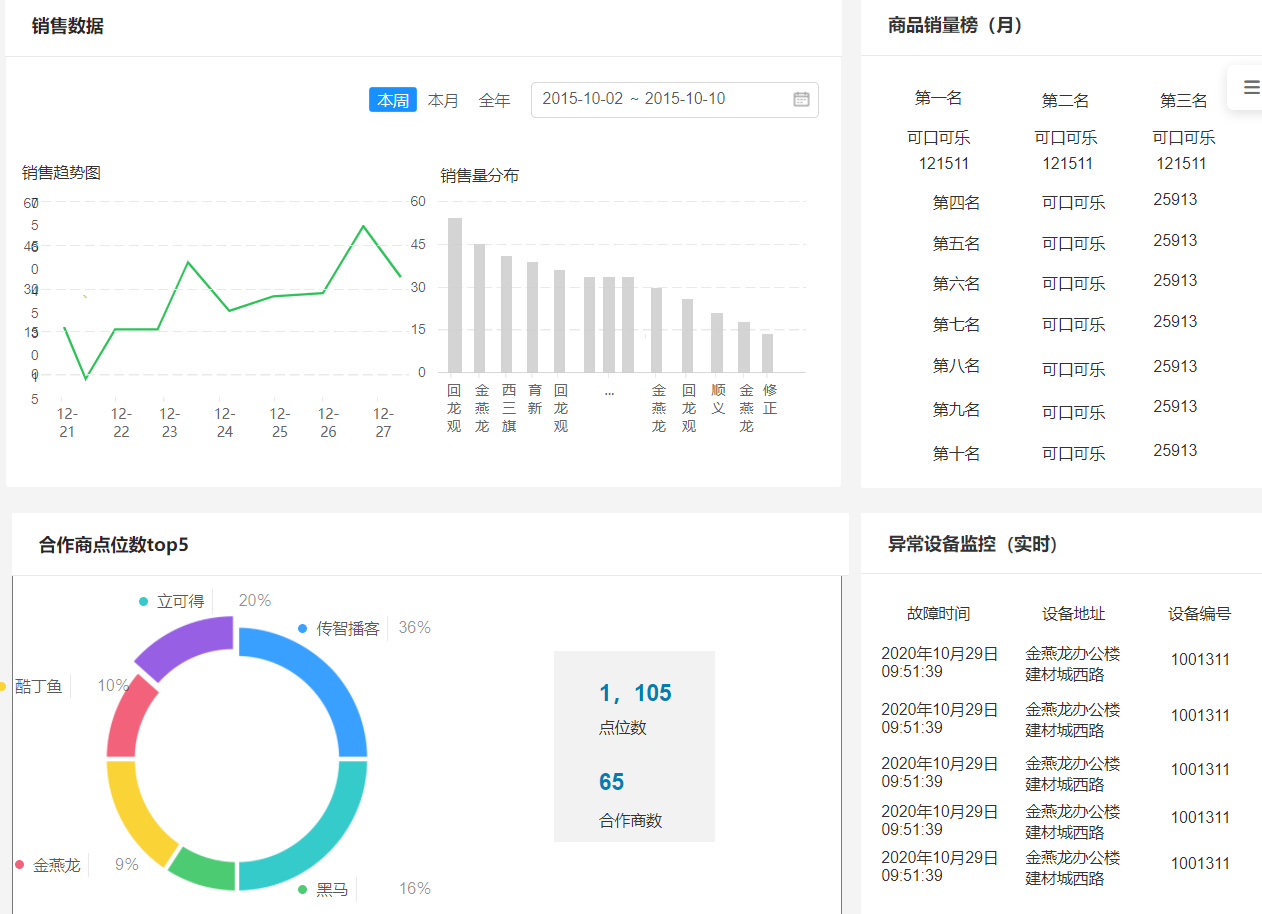Click the 1，105 点位数 statistic

click(x=635, y=692)
